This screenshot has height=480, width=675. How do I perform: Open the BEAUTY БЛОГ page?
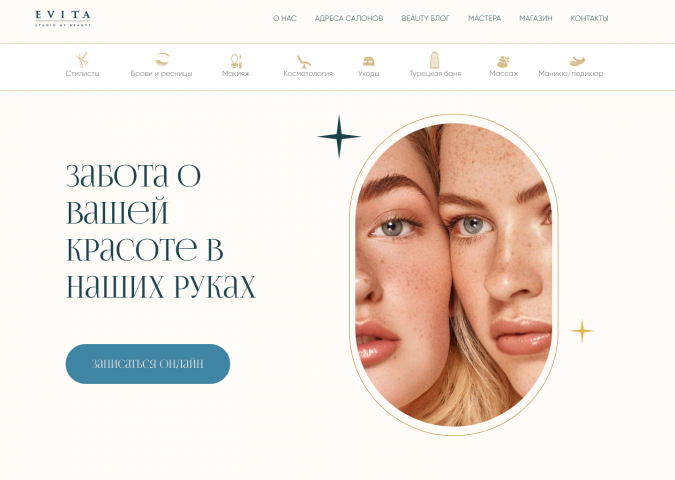(x=425, y=19)
